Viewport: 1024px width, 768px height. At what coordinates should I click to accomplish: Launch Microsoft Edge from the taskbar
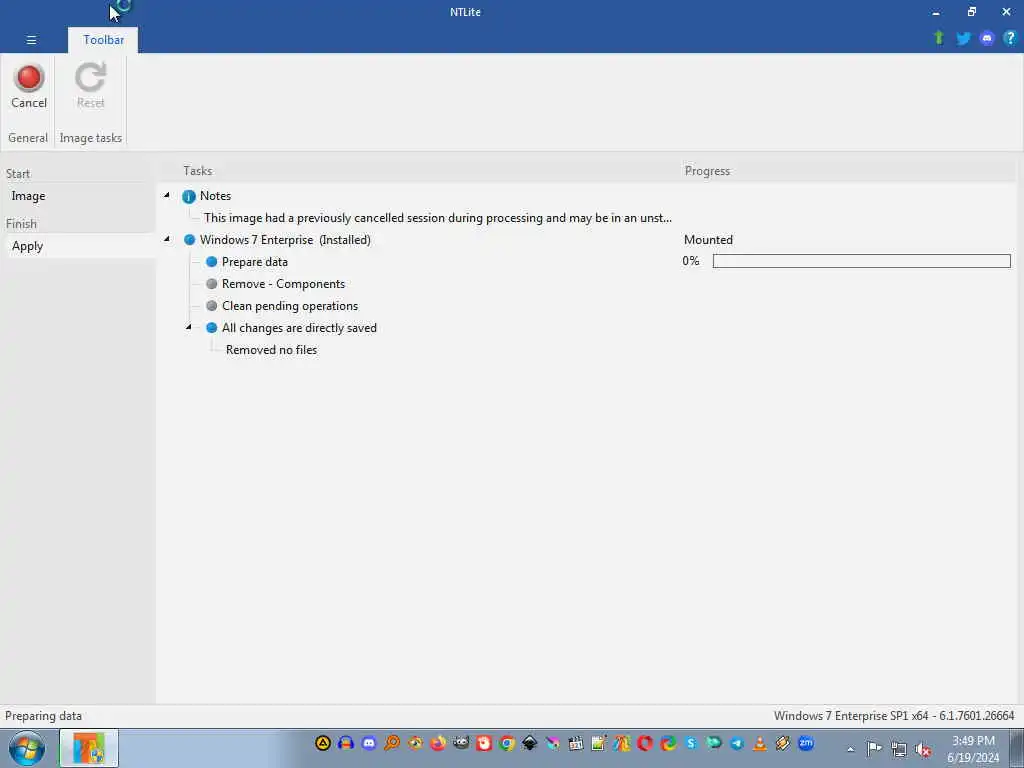(668, 743)
